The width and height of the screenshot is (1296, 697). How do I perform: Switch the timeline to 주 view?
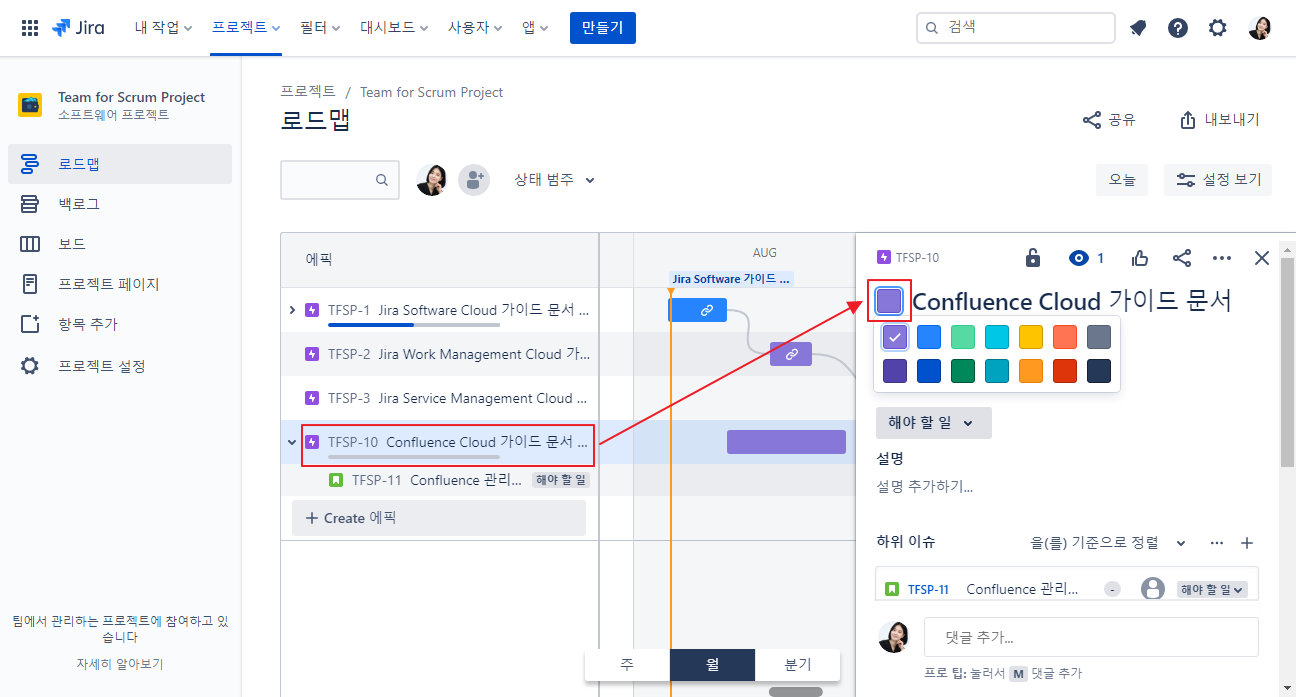pos(627,665)
